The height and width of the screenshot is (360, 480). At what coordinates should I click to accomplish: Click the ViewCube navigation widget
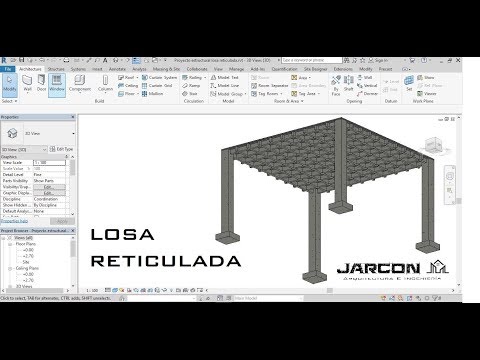click(434, 146)
